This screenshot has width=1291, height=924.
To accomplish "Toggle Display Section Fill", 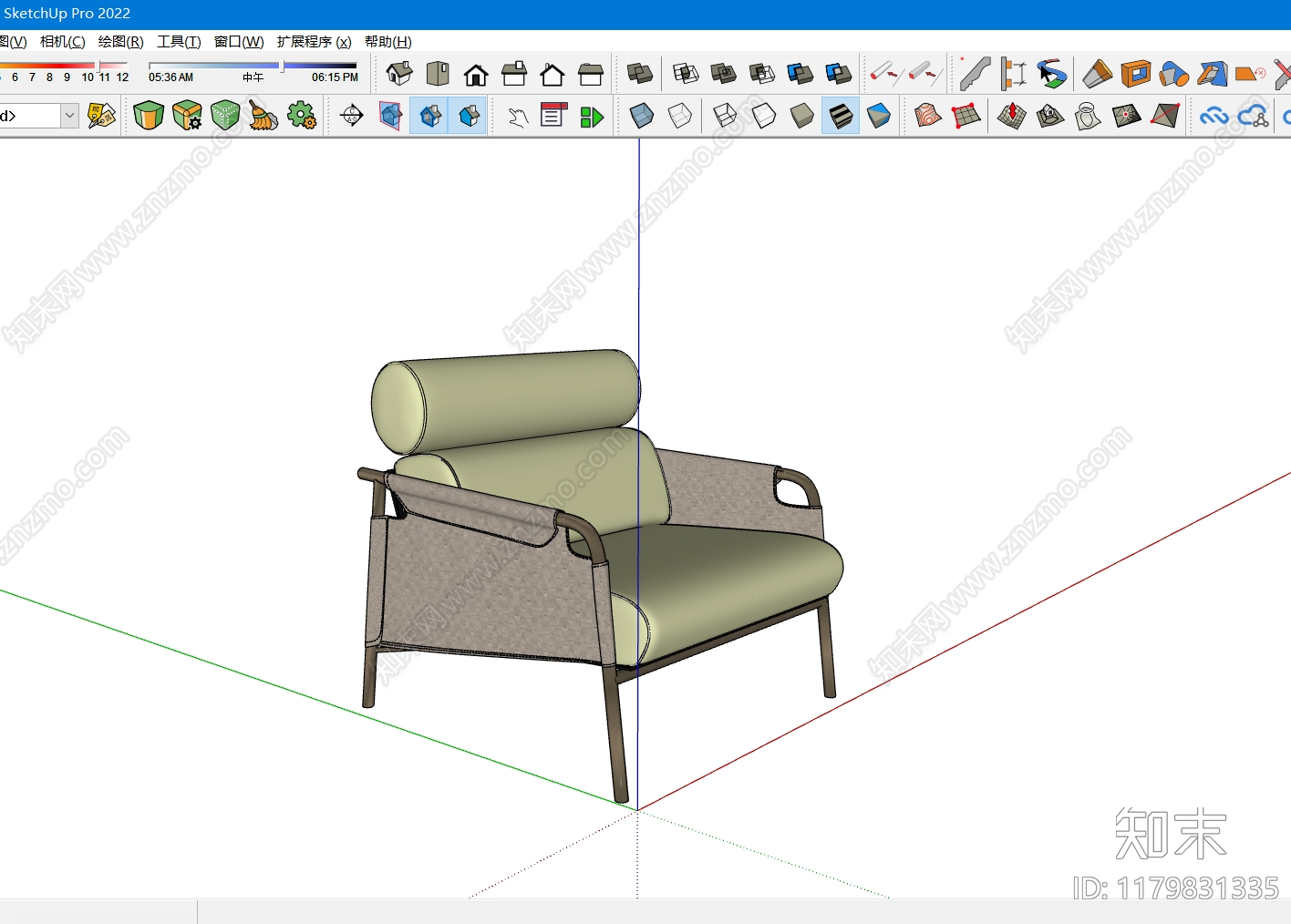I will [468, 116].
